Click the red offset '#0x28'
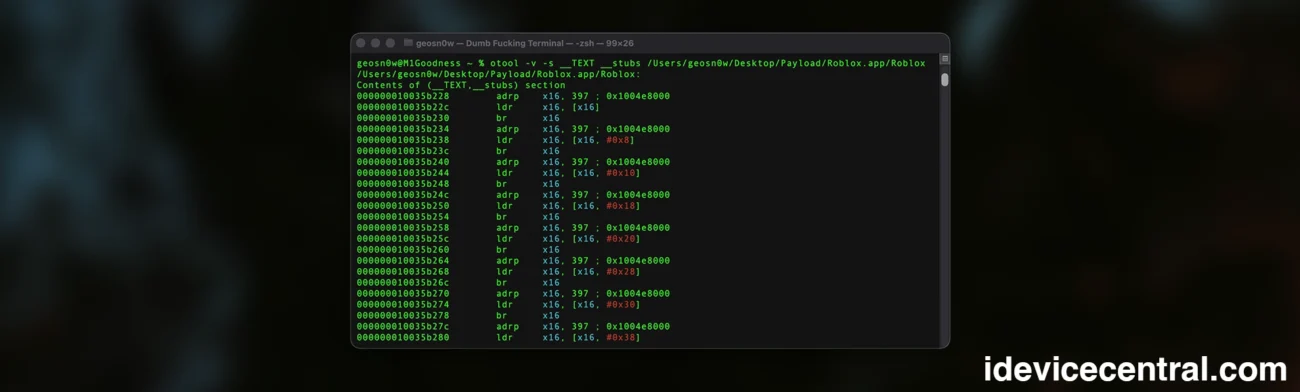This screenshot has height=392, width=1300. 621,272
